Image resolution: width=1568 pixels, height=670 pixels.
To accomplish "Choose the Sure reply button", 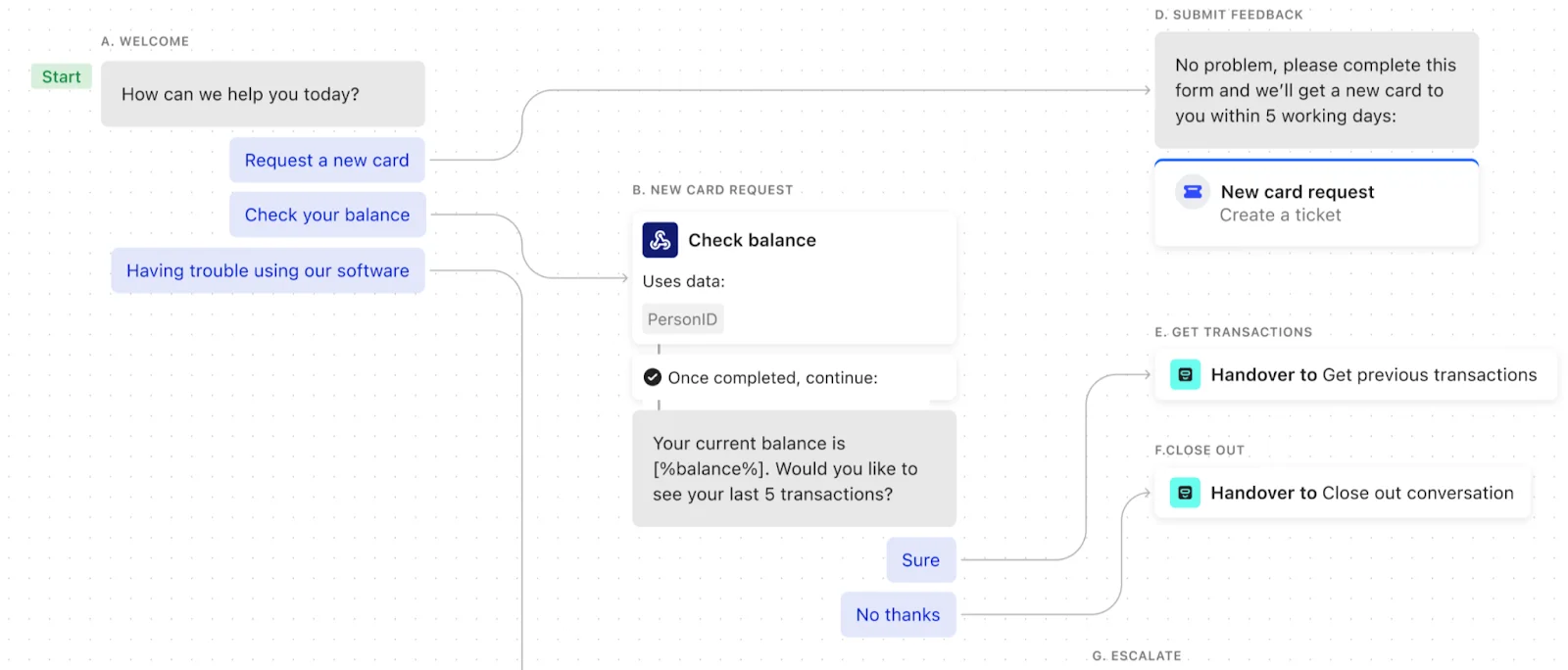I will pyautogui.click(x=920, y=560).
